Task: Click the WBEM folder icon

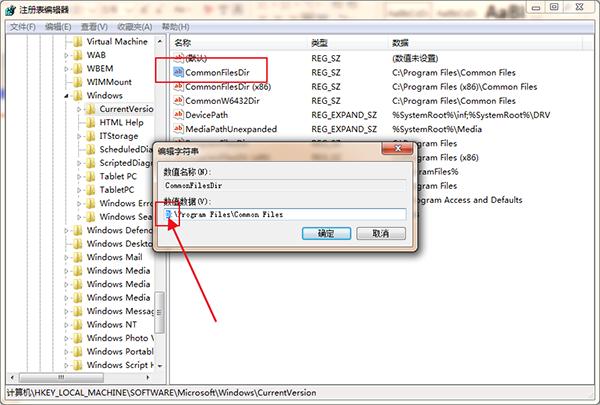Action: [78, 69]
